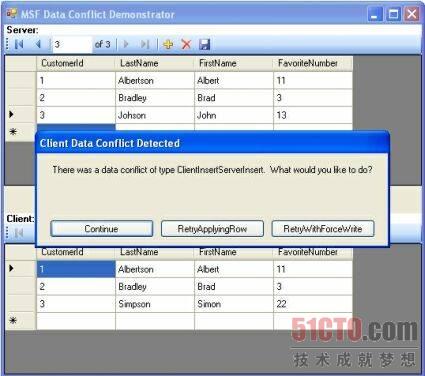Click Simpson cell in client grid
The image size is (425, 376).
click(155, 304)
